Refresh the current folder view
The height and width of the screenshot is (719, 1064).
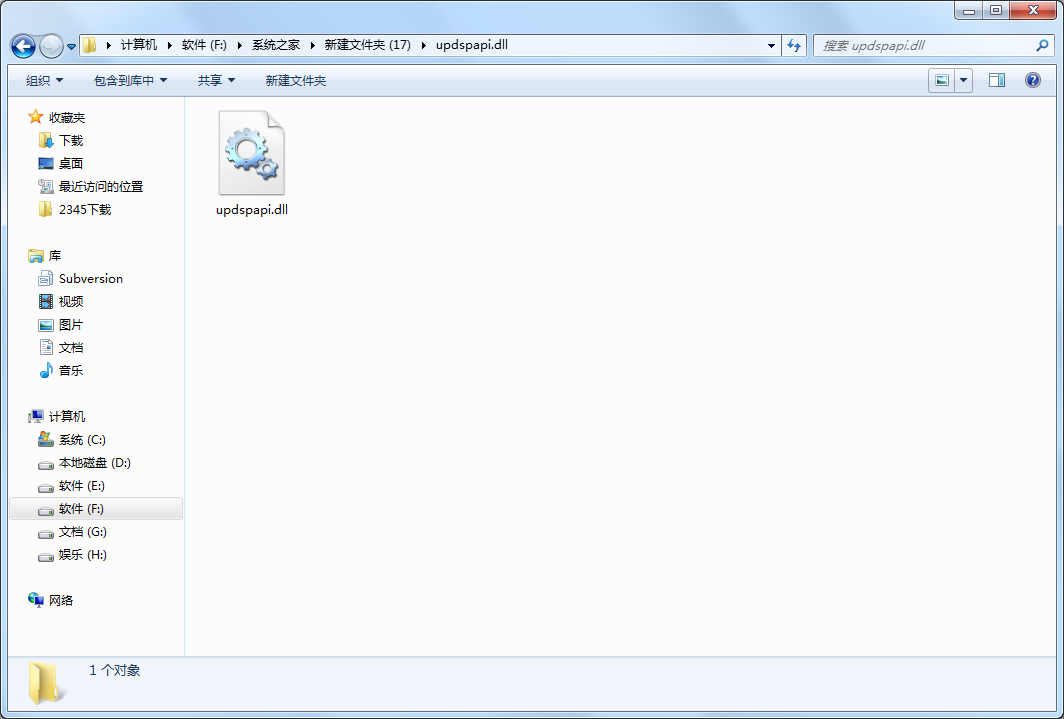coord(793,45)
